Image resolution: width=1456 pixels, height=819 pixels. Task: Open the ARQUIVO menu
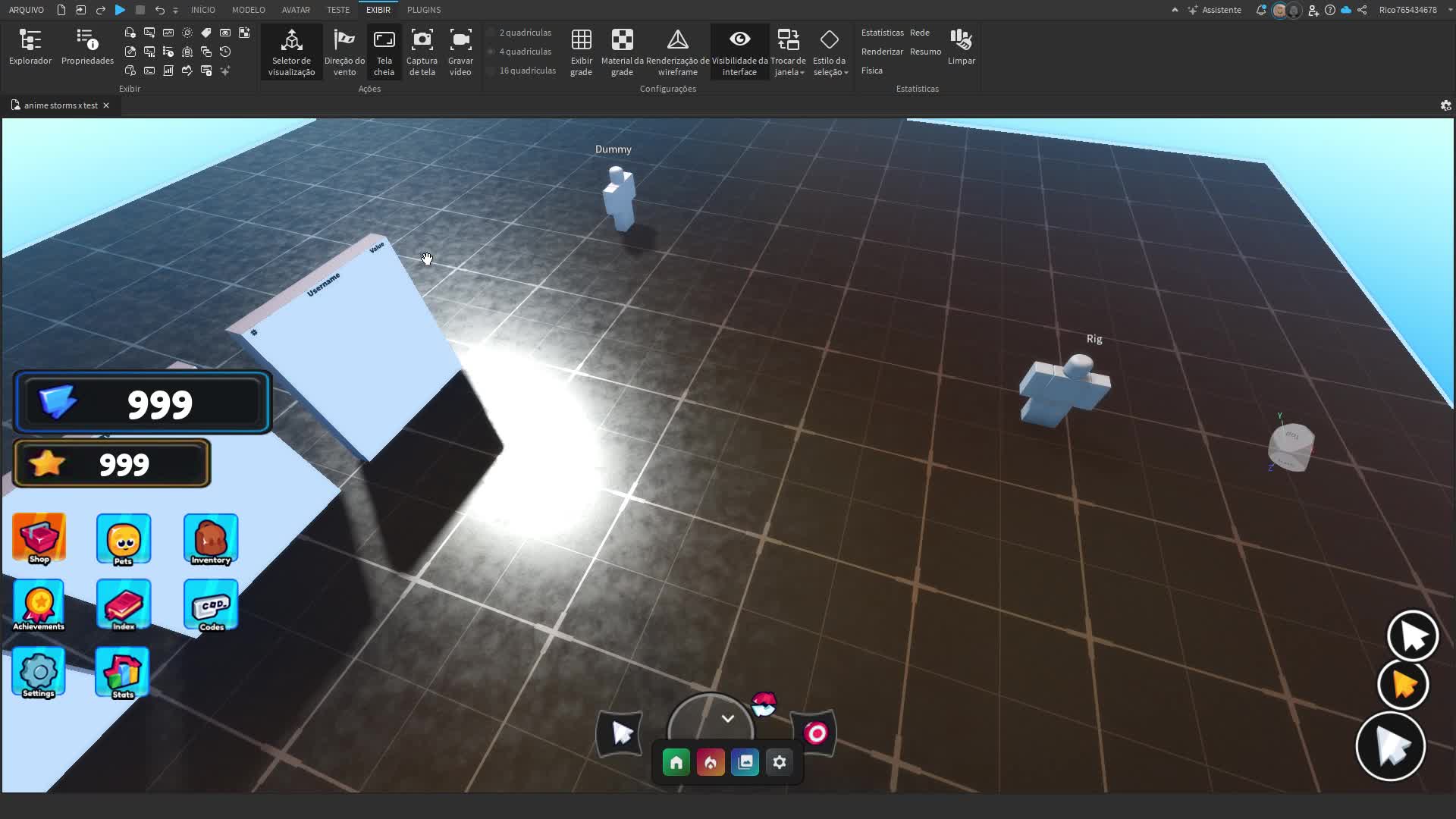27,10
